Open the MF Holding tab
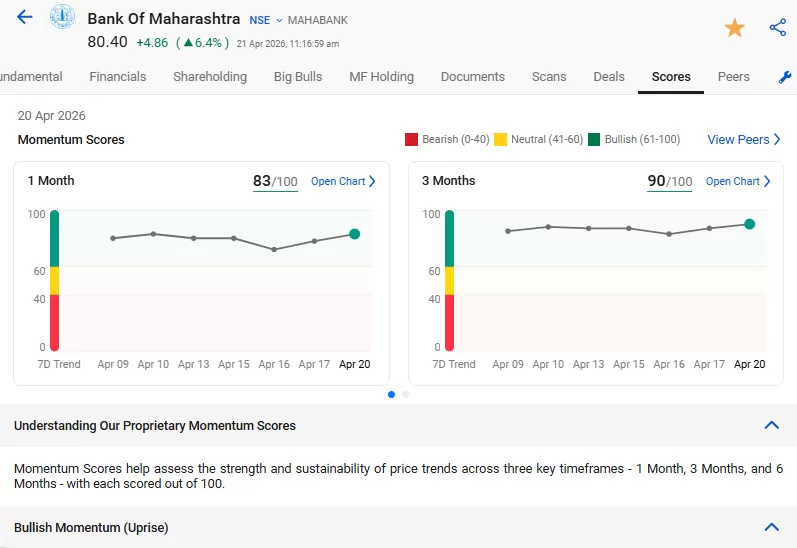 pos(381,77)
